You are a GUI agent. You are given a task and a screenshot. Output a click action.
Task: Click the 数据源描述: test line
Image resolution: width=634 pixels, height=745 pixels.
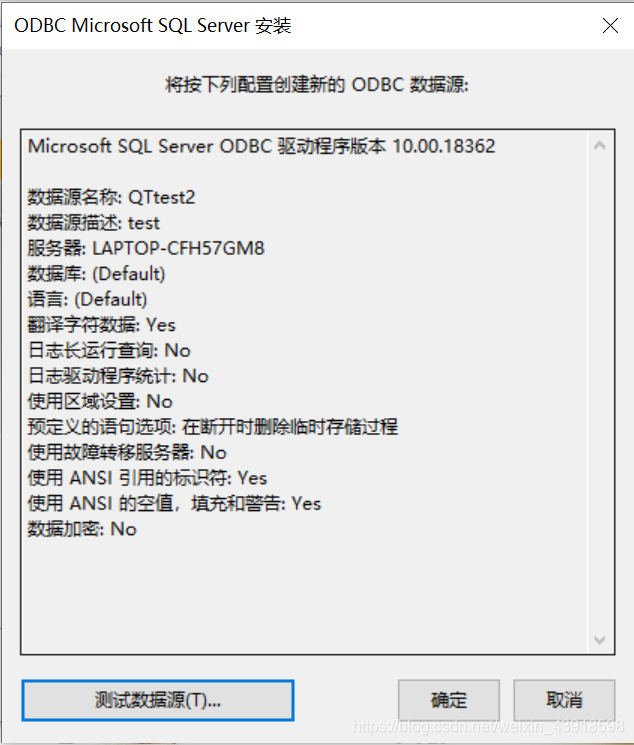[93, 223]
